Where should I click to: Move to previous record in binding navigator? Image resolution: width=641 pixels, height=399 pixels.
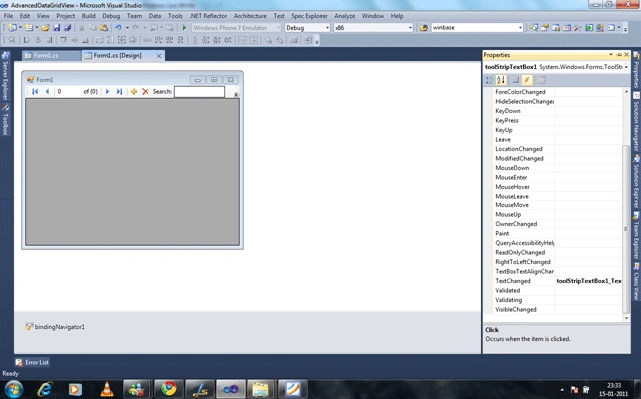coord(47,92)
